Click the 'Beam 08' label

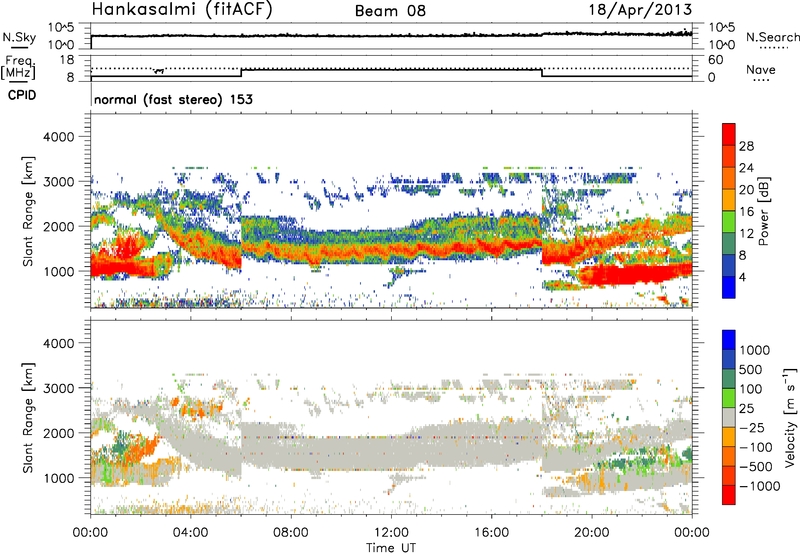pyautogui.click(x=390, y=11)
